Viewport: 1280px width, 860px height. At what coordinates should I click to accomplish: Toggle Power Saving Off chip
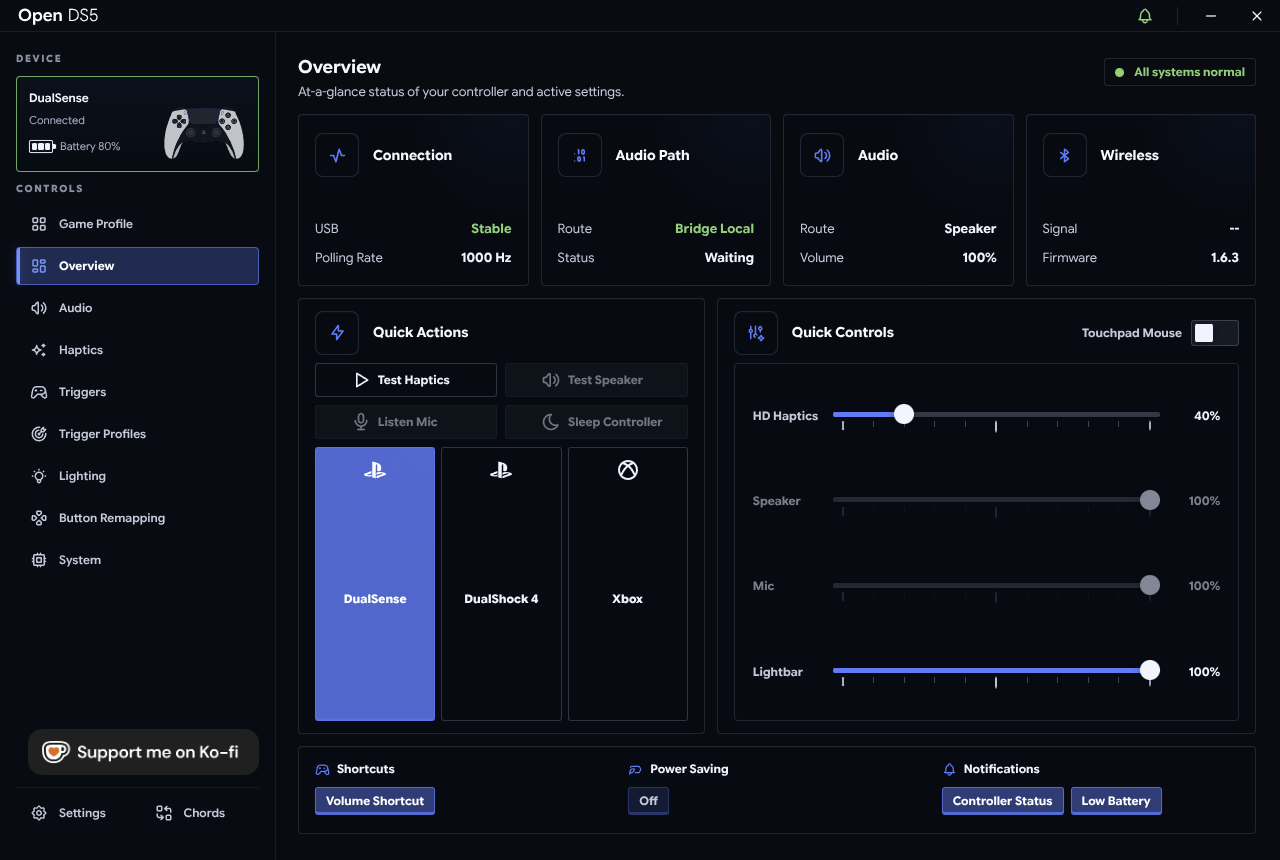(x=649, y=801)
